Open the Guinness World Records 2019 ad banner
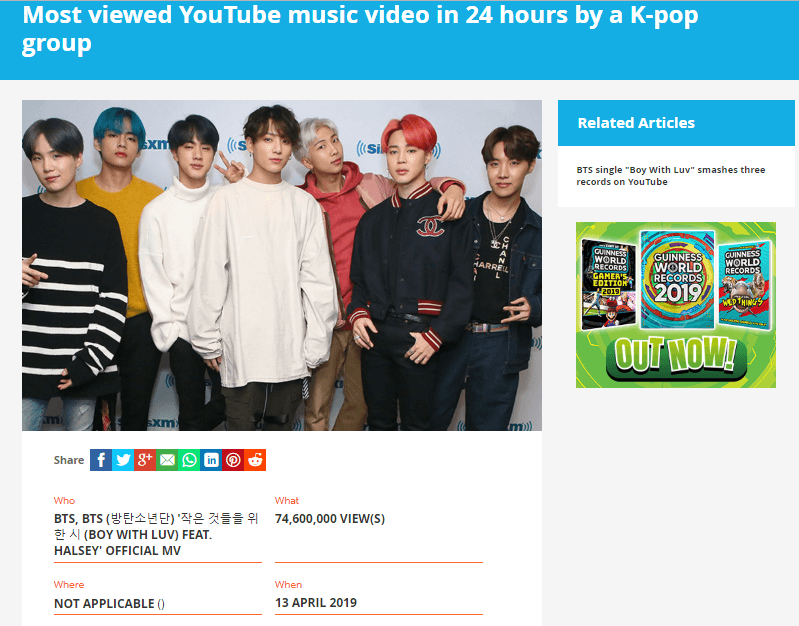Viewport: 799px width, 626px height. 676,305
